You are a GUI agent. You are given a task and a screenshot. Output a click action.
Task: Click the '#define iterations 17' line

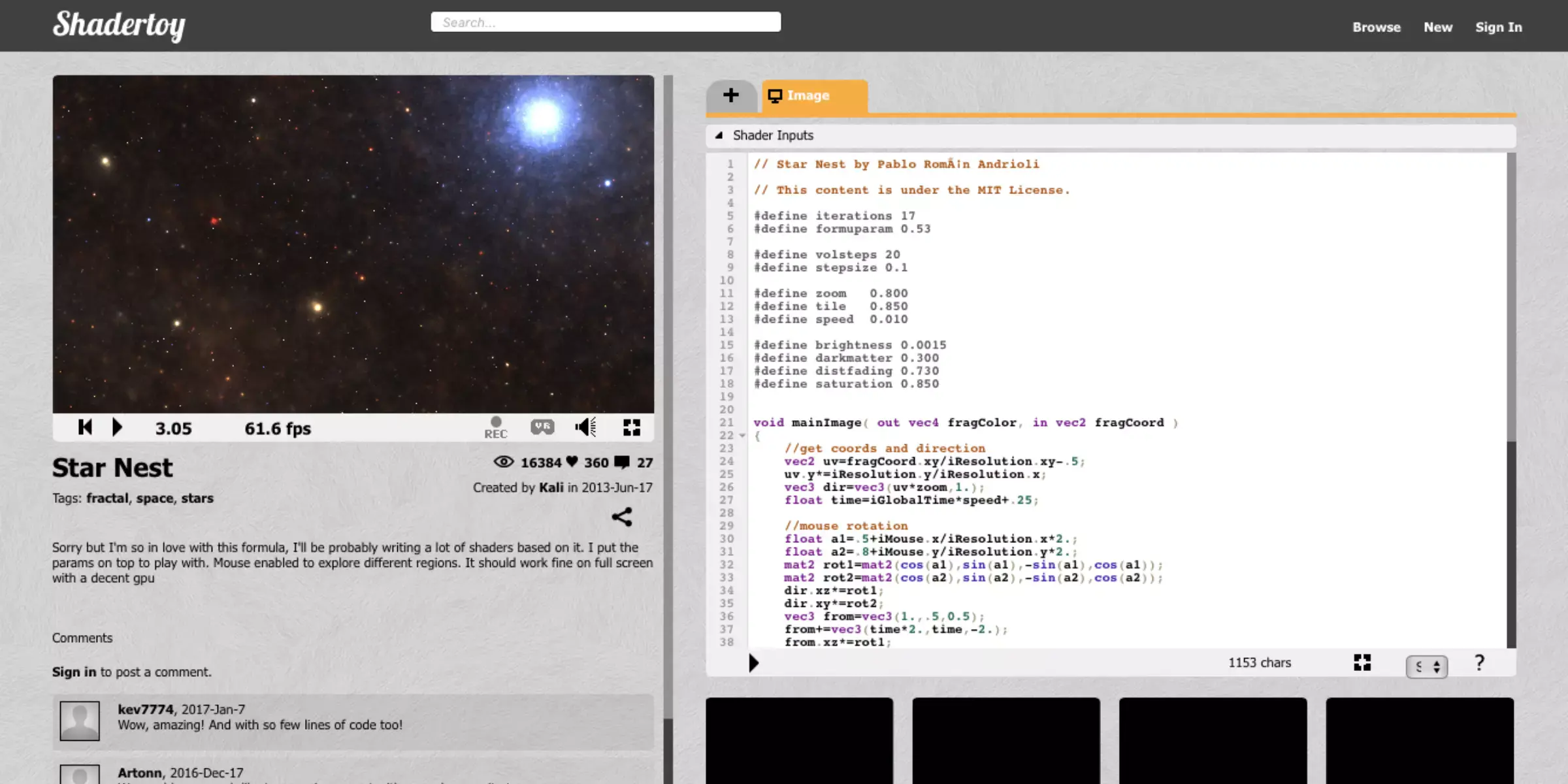pos(834,216)
